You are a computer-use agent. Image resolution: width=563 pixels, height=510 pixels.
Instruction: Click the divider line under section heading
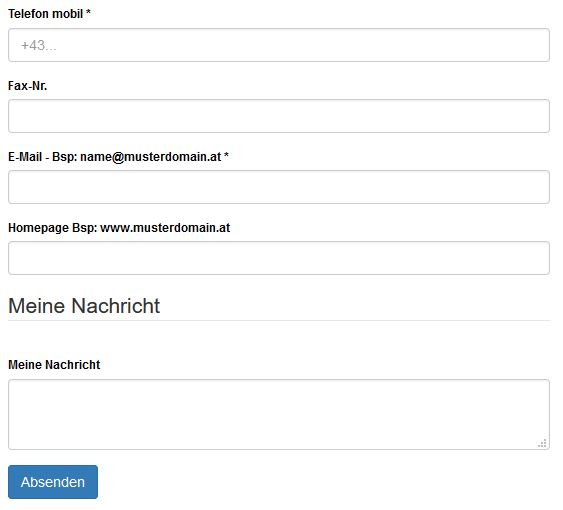click(x=279, y=320)
